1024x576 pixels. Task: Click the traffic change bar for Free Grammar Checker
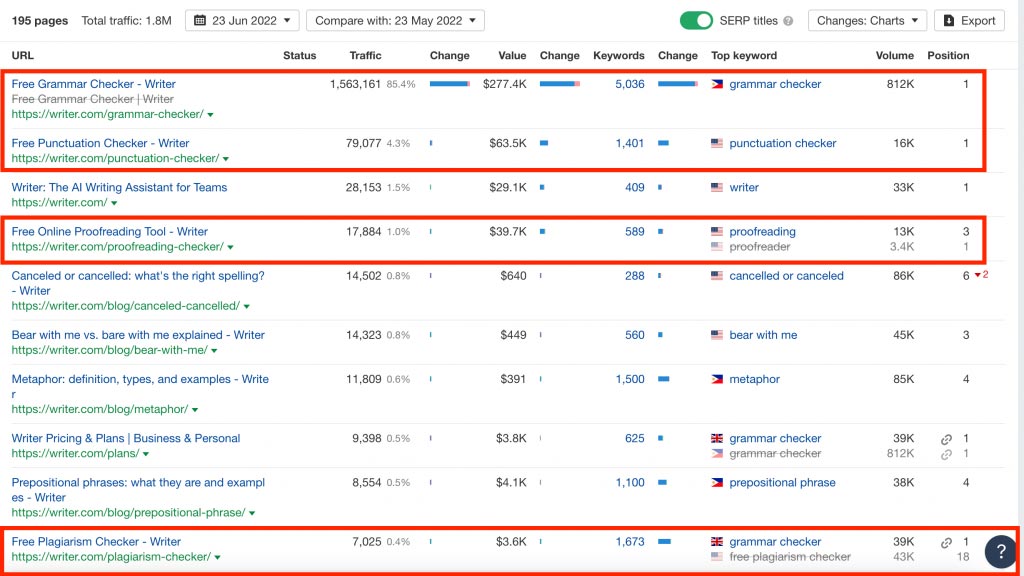click(449, 84)
